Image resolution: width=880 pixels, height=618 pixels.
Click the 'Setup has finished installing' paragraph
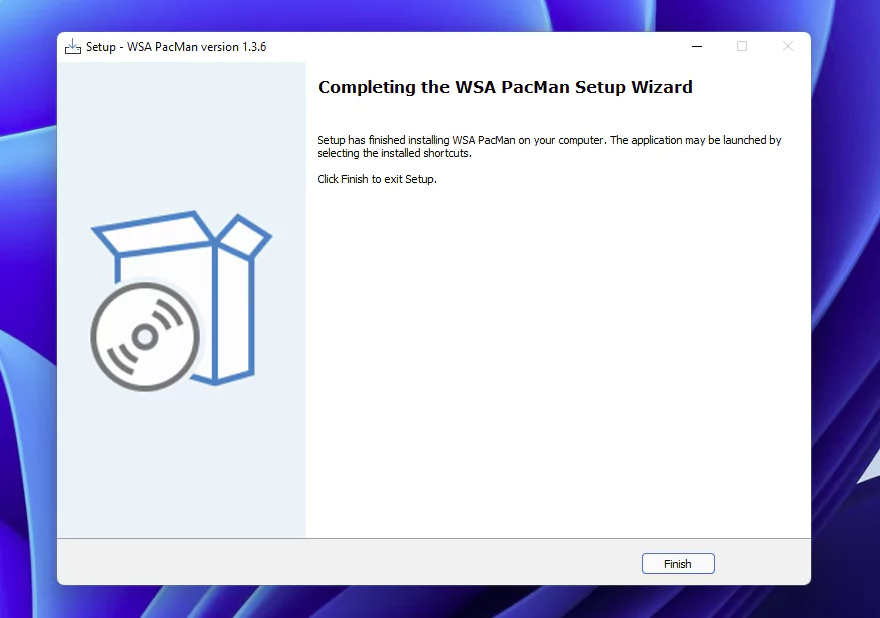tap(548, 147)
